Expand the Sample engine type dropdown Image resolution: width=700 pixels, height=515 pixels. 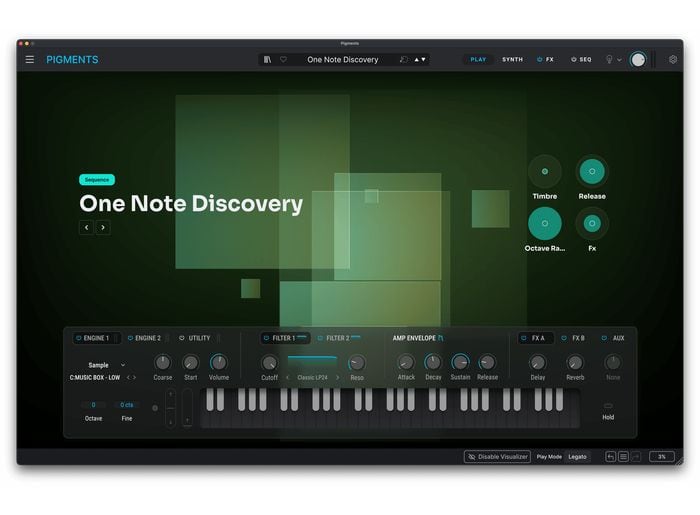click(106, 365)
